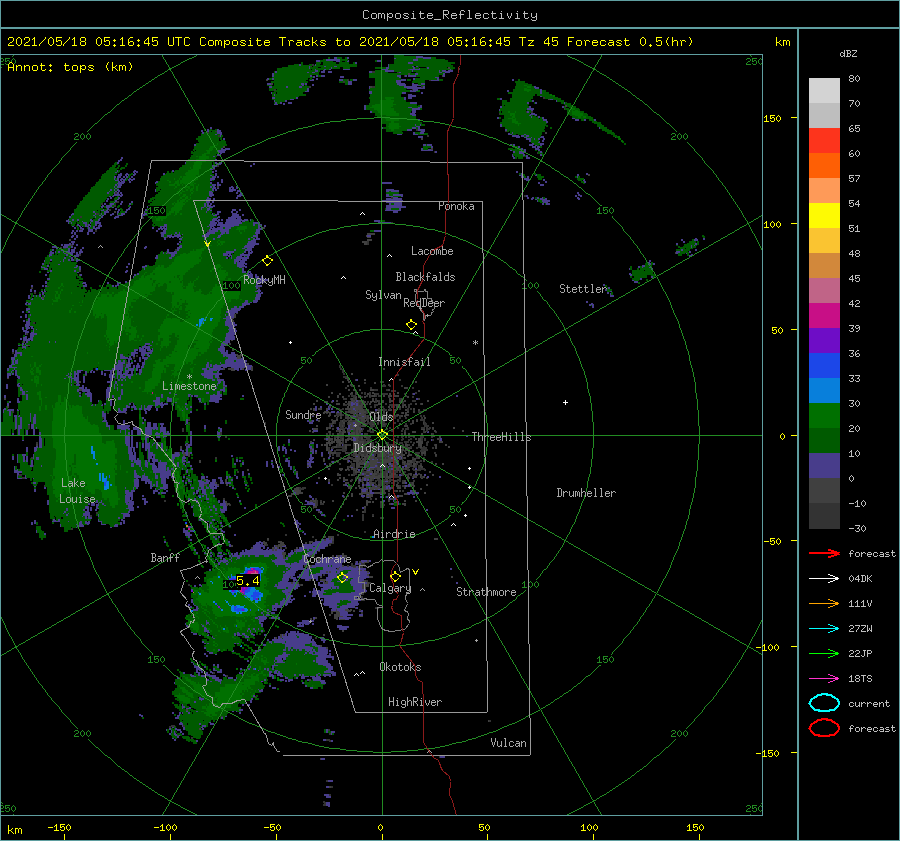Select the orange 111V arrow legend icon
The height and width of the screenshot is (841, 900).
click(x=824, y=603)
